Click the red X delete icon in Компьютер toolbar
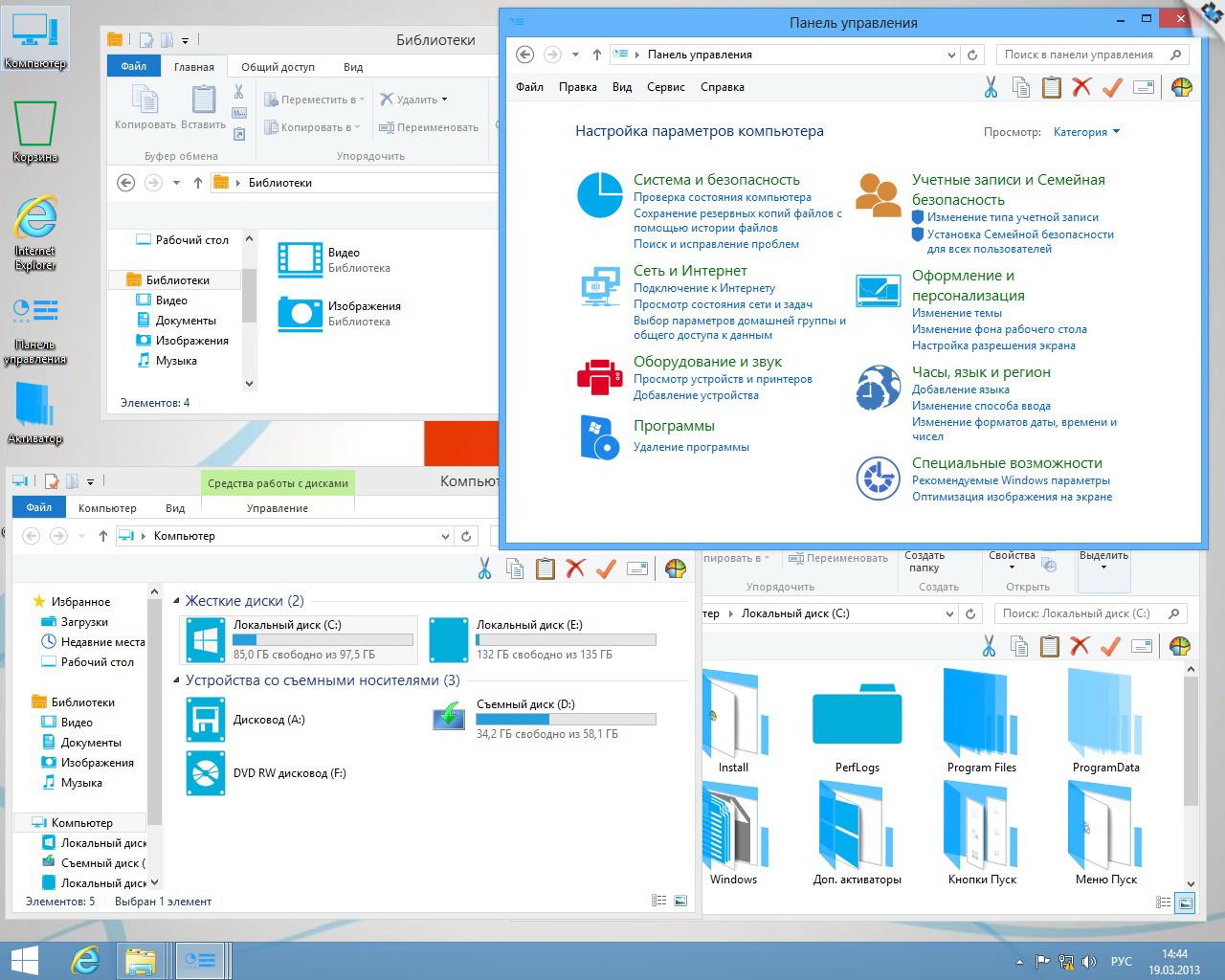 click(575, 568)
